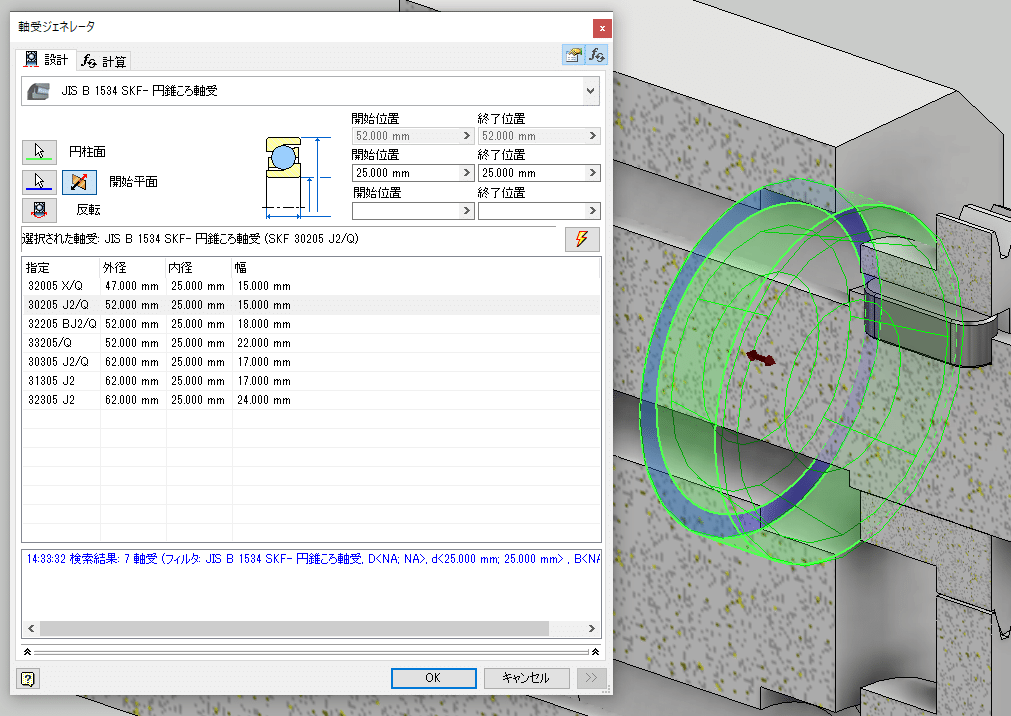Screen dimensions: 1011x716
Task: Click the bearing diagram preview image
Action: tap(297, 177)
